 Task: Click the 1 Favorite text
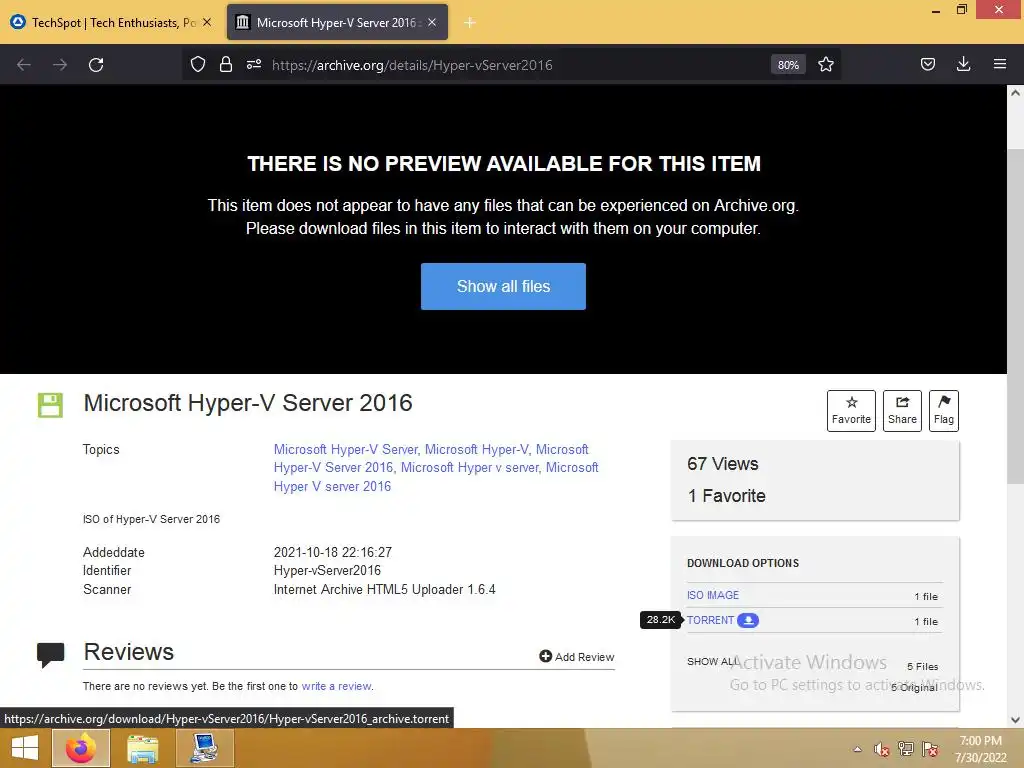pos(726,496)
